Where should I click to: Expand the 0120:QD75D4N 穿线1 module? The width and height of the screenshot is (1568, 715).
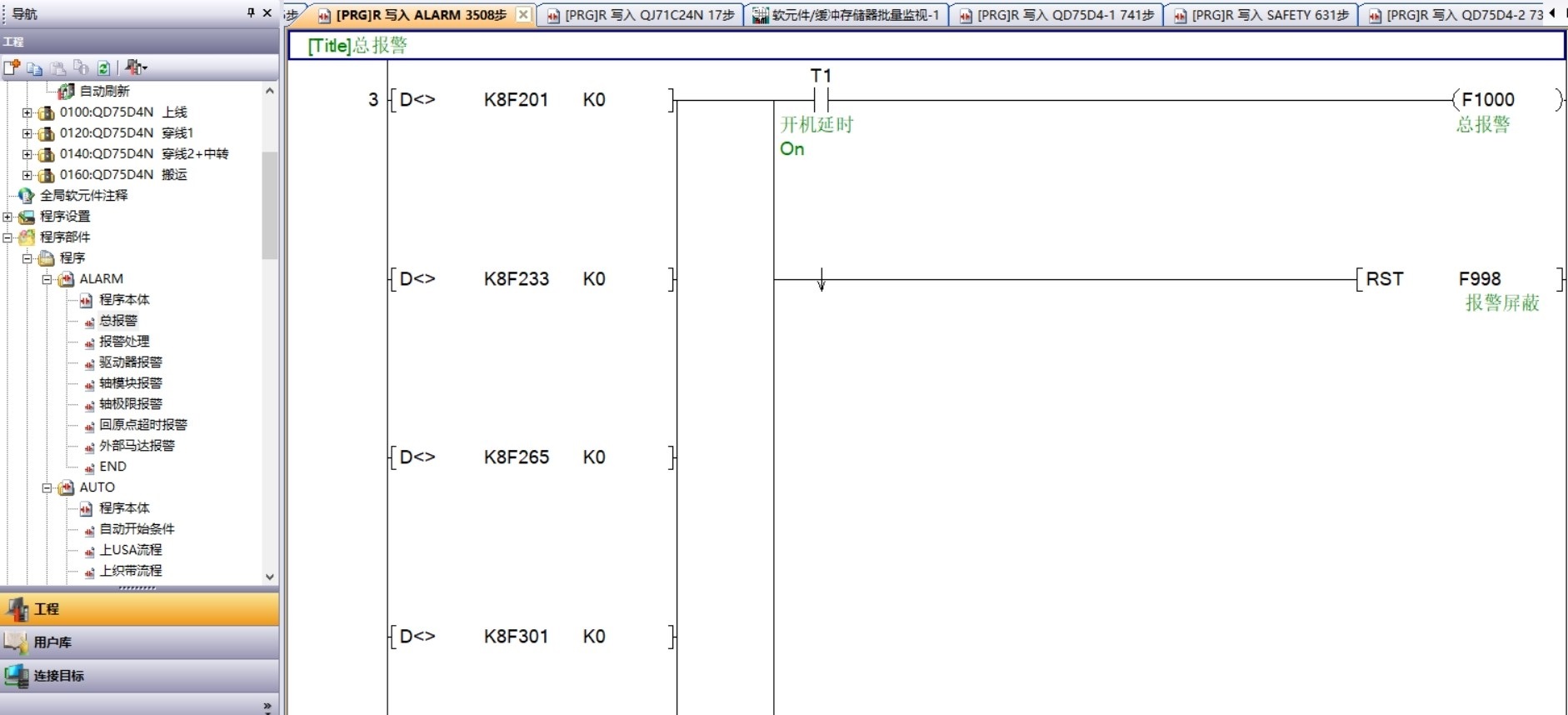click(x=27, y=133)
